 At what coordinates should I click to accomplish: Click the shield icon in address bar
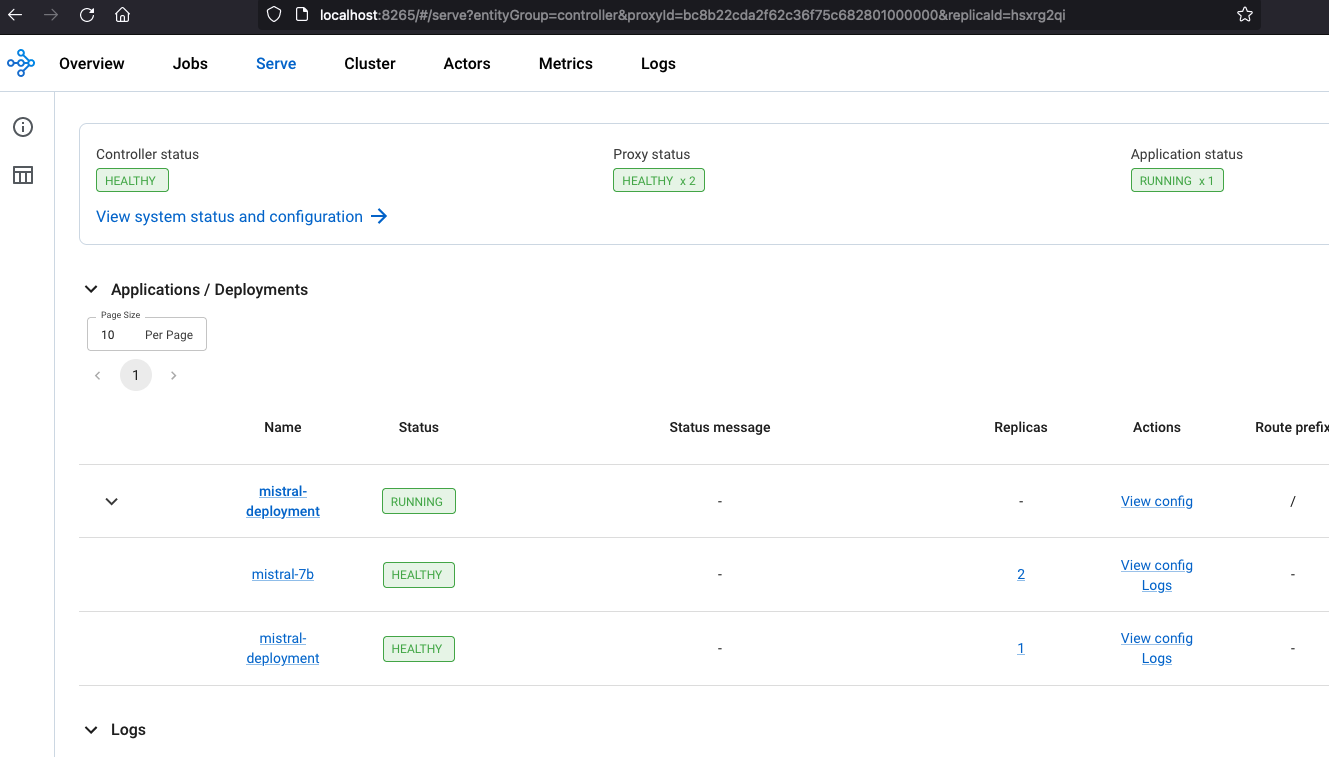(x=274, y=15)
